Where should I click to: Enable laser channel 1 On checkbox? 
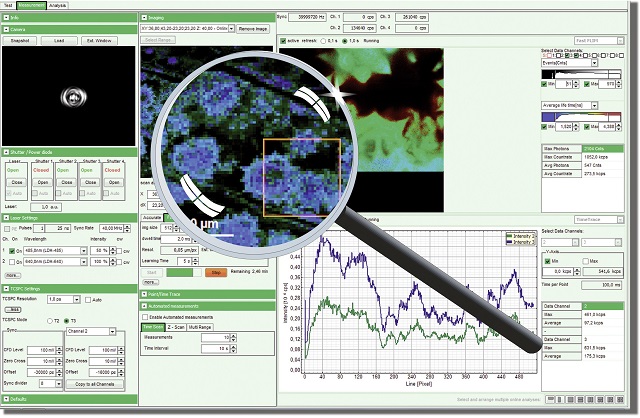click(12, 251)
